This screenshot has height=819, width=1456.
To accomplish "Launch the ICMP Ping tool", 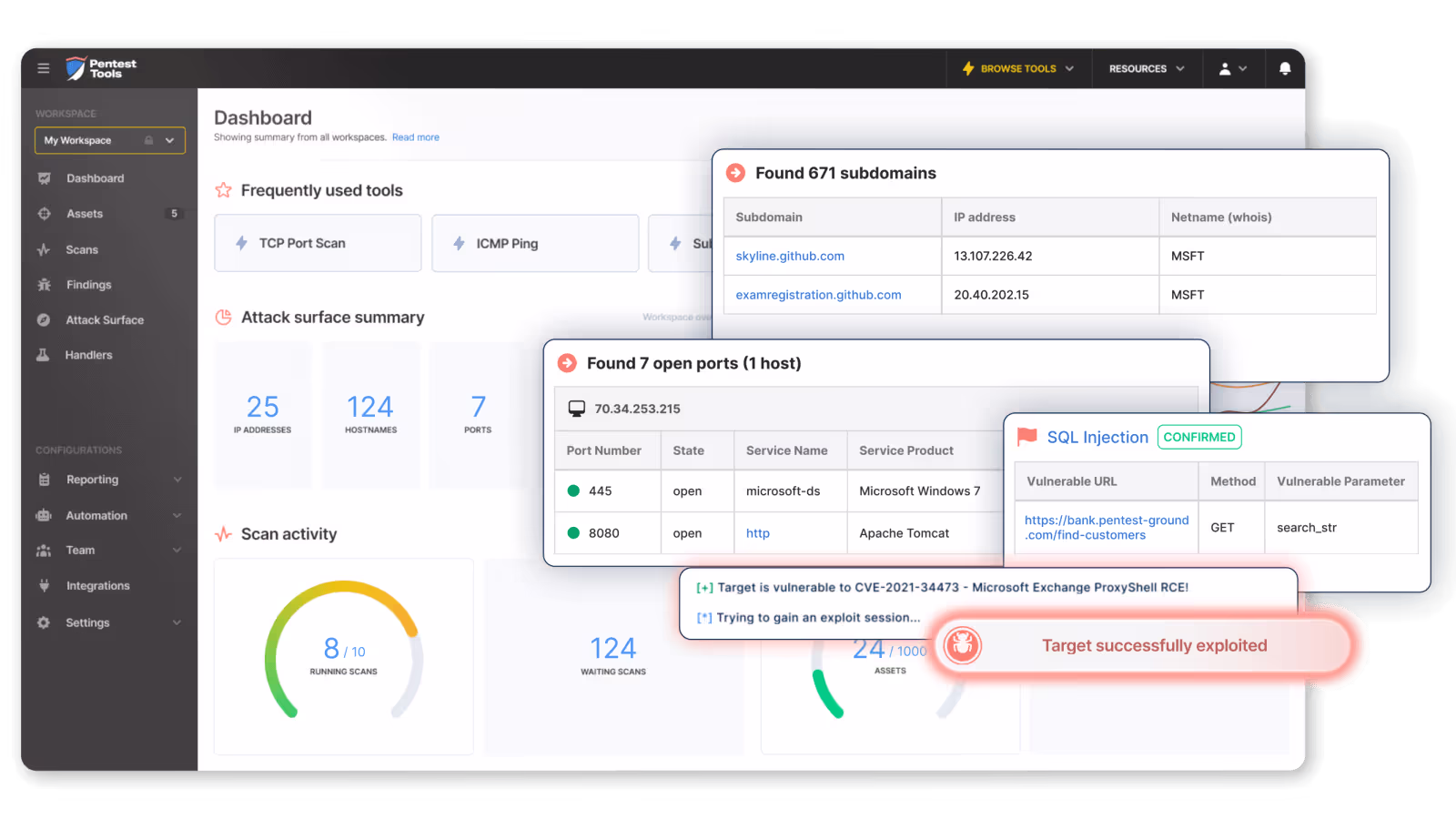I will click(x=535, y=243).
